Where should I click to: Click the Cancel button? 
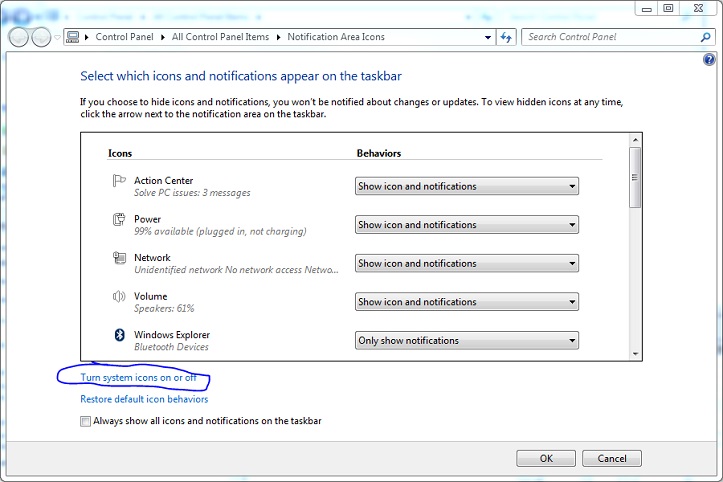(612, 458)
